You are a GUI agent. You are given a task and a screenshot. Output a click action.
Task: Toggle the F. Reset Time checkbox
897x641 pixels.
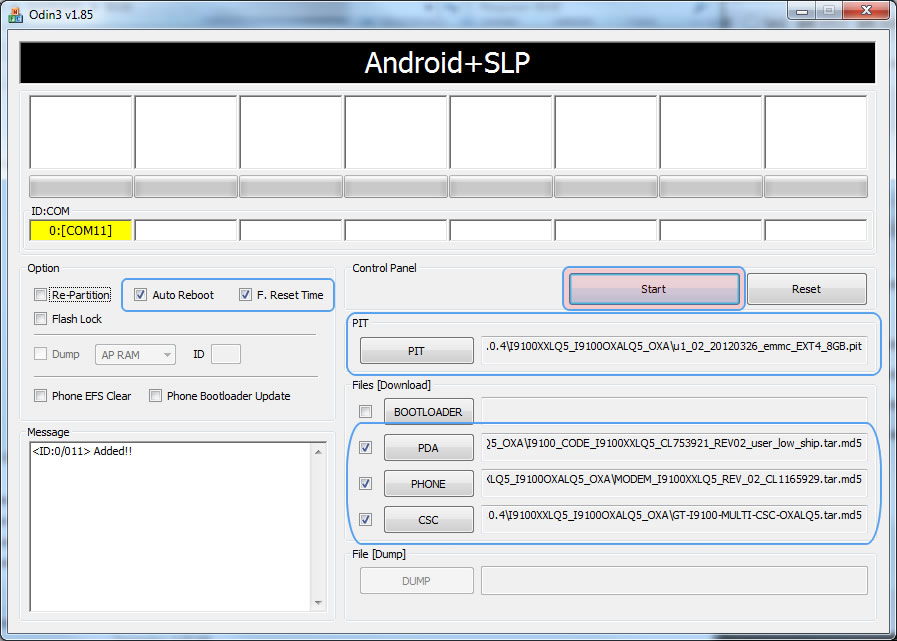pos(245,295)
